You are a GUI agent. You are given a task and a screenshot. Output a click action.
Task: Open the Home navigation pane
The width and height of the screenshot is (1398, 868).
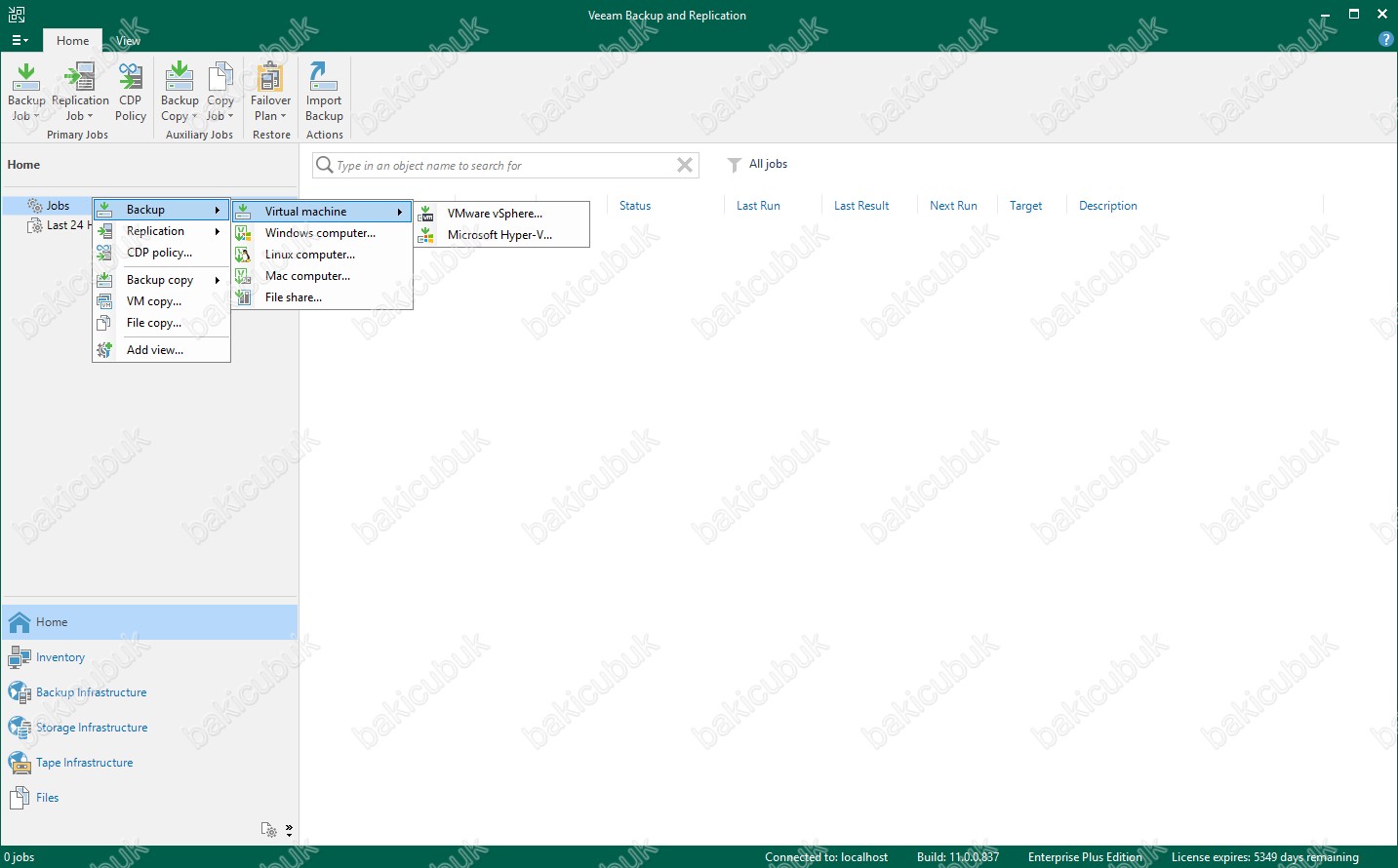pyautogui.click(x=150, y=622)
